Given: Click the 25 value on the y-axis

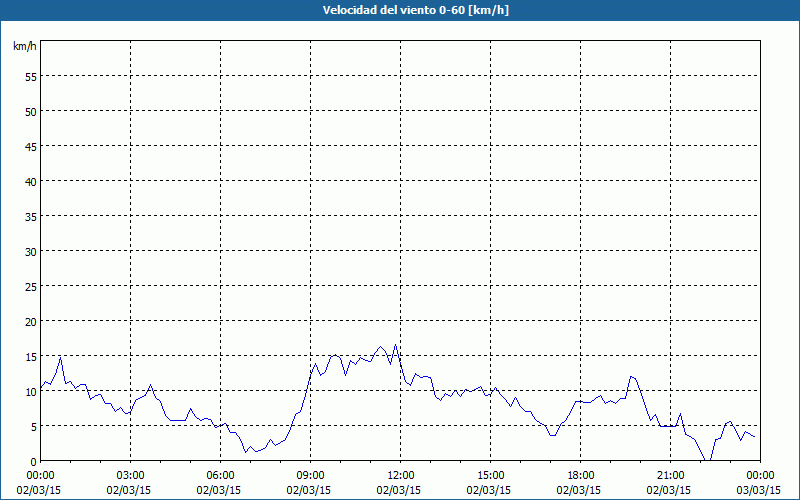Looking at the screenshot, I should (x=31, y=287).
